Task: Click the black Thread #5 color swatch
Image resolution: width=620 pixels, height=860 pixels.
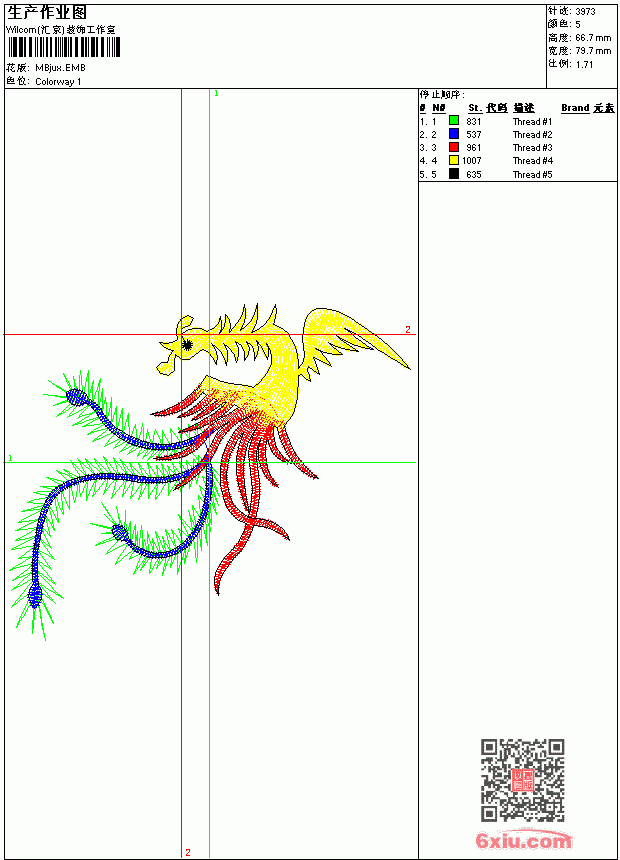Action: click(x=454, y=173)
